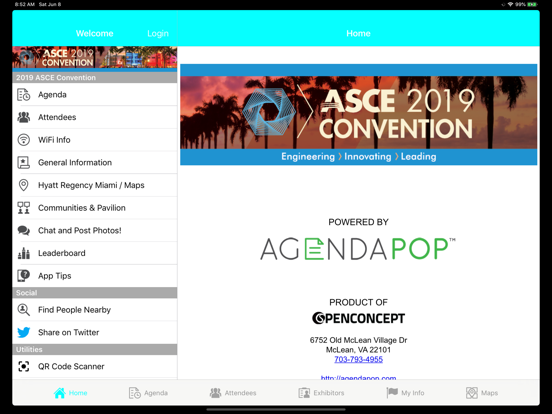Open the QR Code Scanner row
The image size is (552, 414).
[x=95, y=366]
